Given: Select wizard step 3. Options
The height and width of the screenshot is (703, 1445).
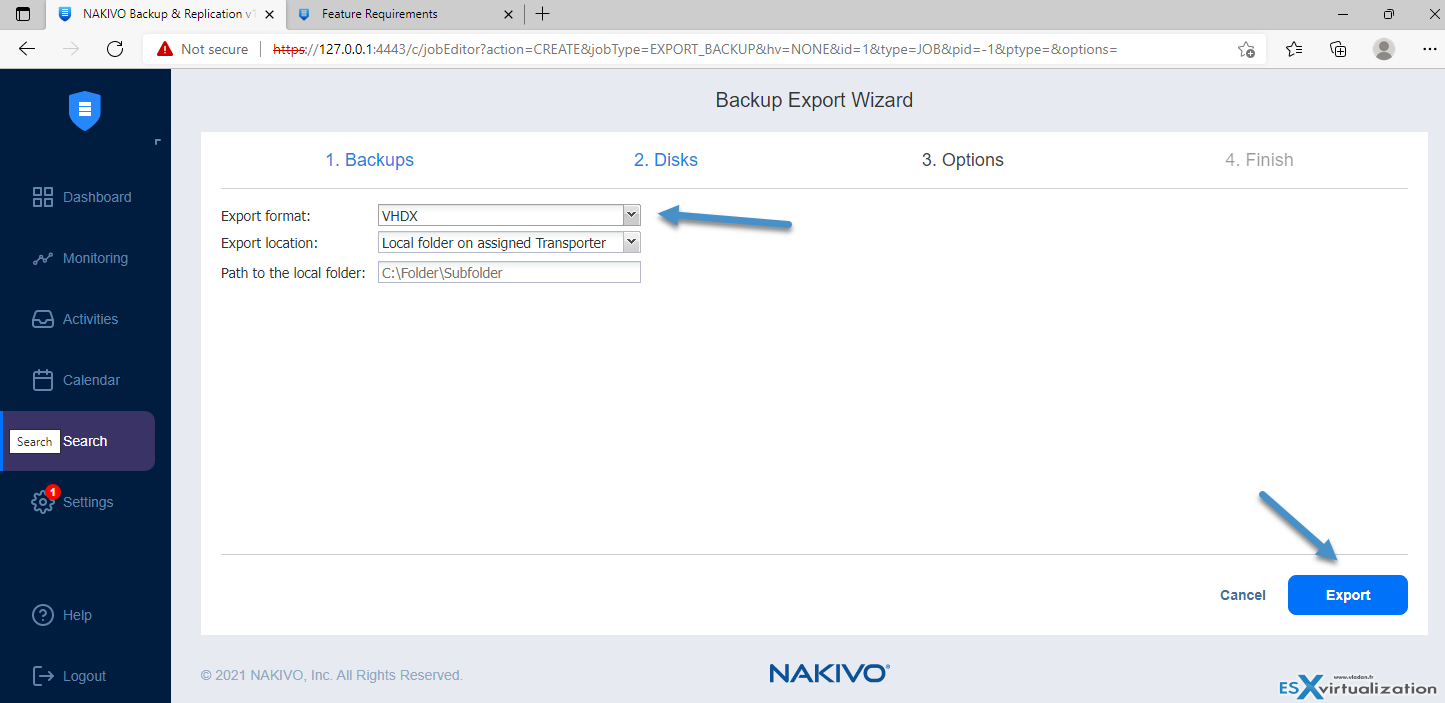Looking at the screenshot, I should click(963, 160).
